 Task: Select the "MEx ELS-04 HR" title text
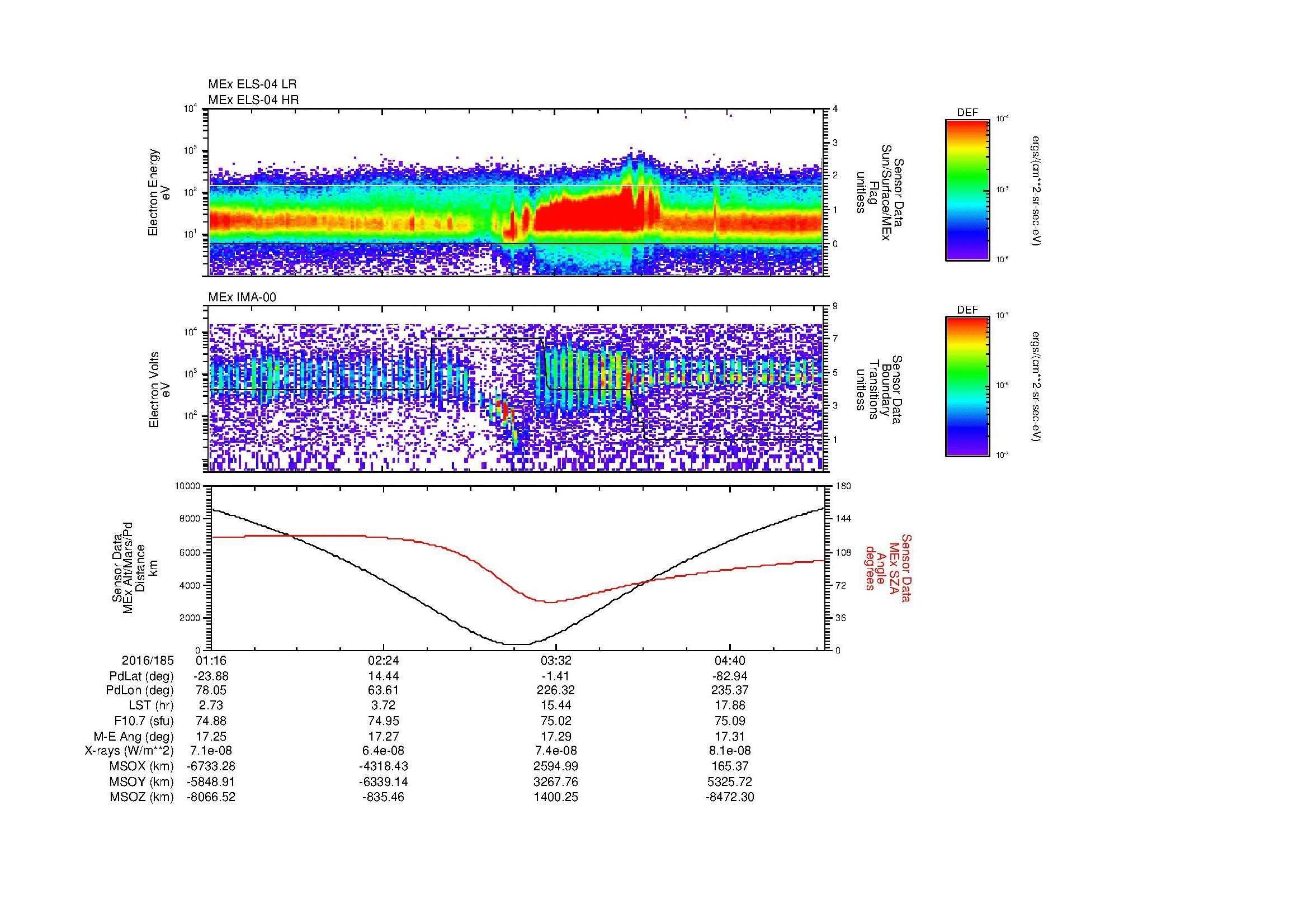pyautogui.click(x=253, y=99)
